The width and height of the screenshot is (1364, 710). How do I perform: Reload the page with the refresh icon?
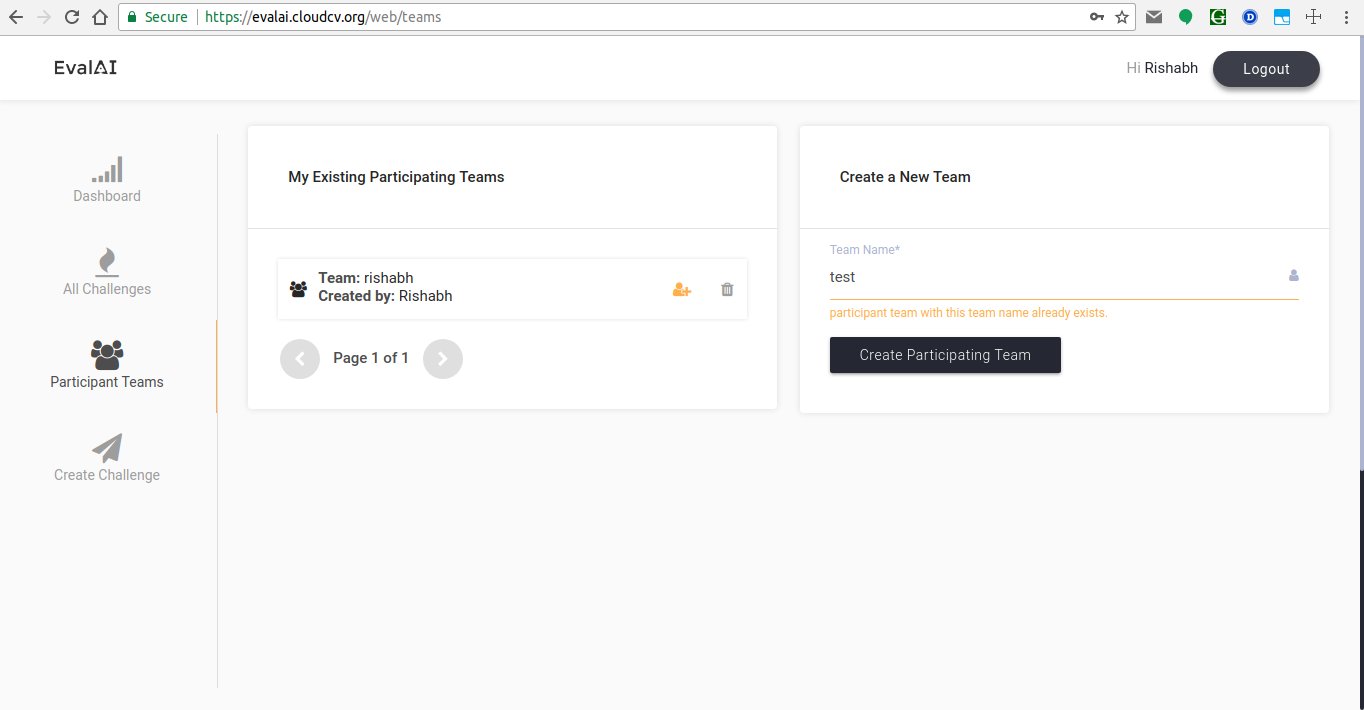[72, 17]
